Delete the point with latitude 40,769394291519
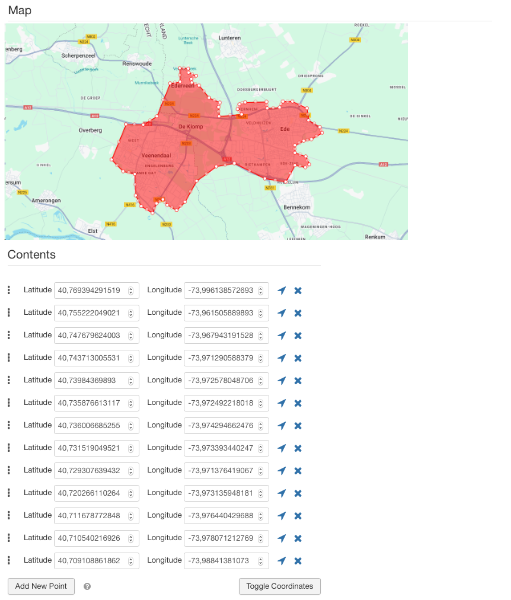The image size is (511, 600). [298, 290]
